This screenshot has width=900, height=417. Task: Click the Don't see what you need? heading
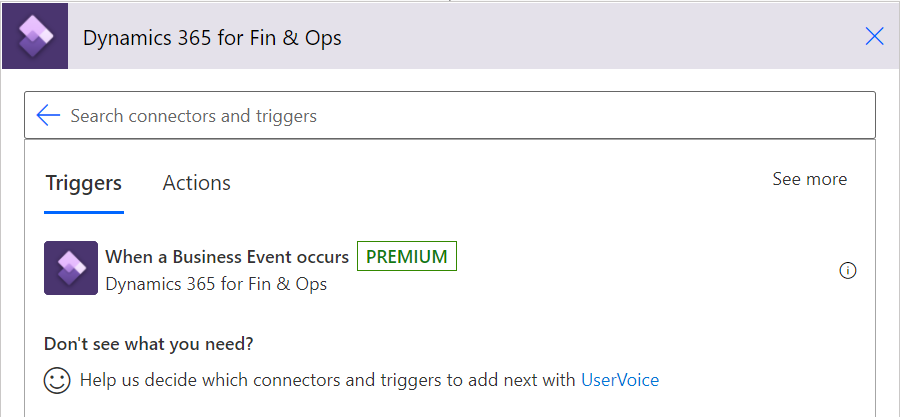coord(149,344)
